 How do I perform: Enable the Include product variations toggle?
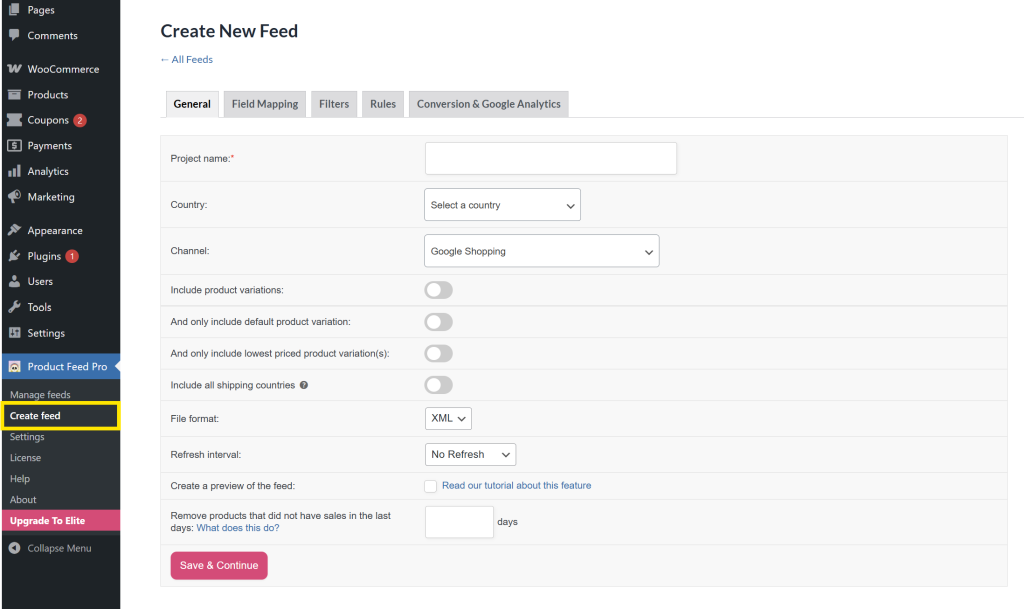[x=438, y=289]
